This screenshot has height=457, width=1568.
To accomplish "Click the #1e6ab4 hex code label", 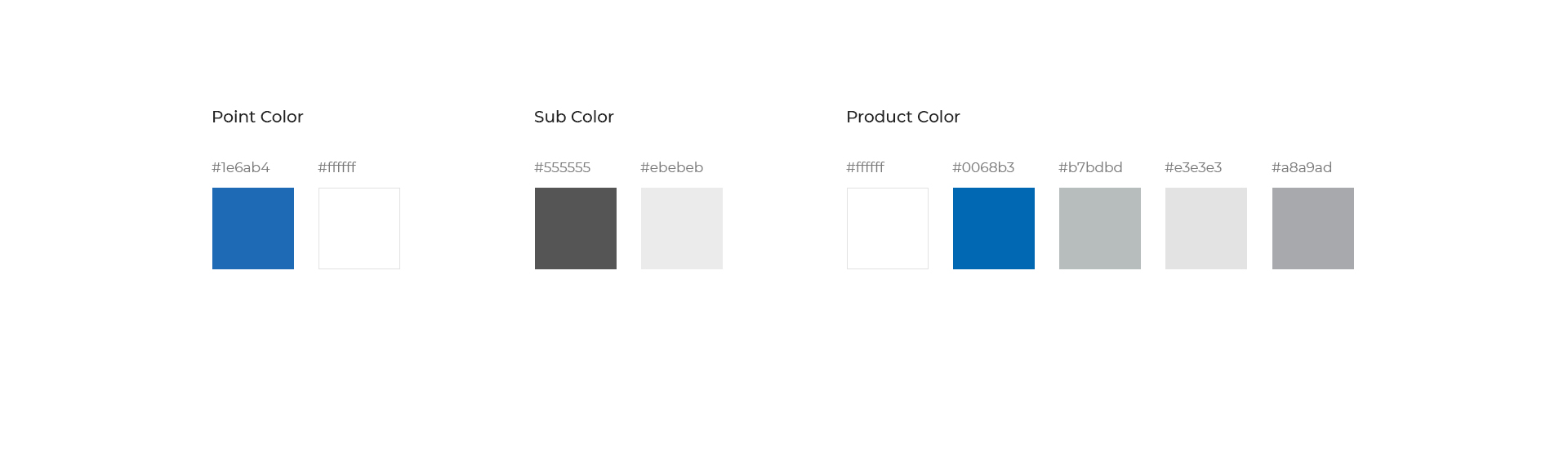I will click(x=241, y=167).
